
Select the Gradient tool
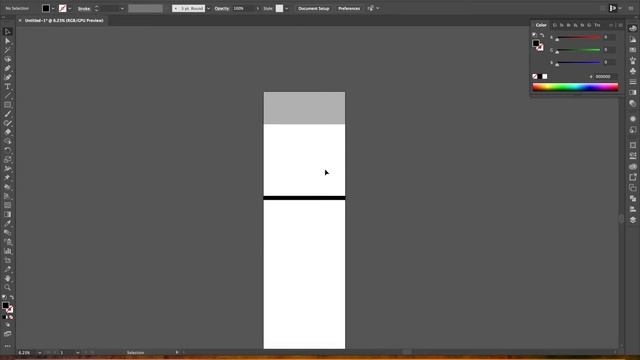tap(7, 214)
